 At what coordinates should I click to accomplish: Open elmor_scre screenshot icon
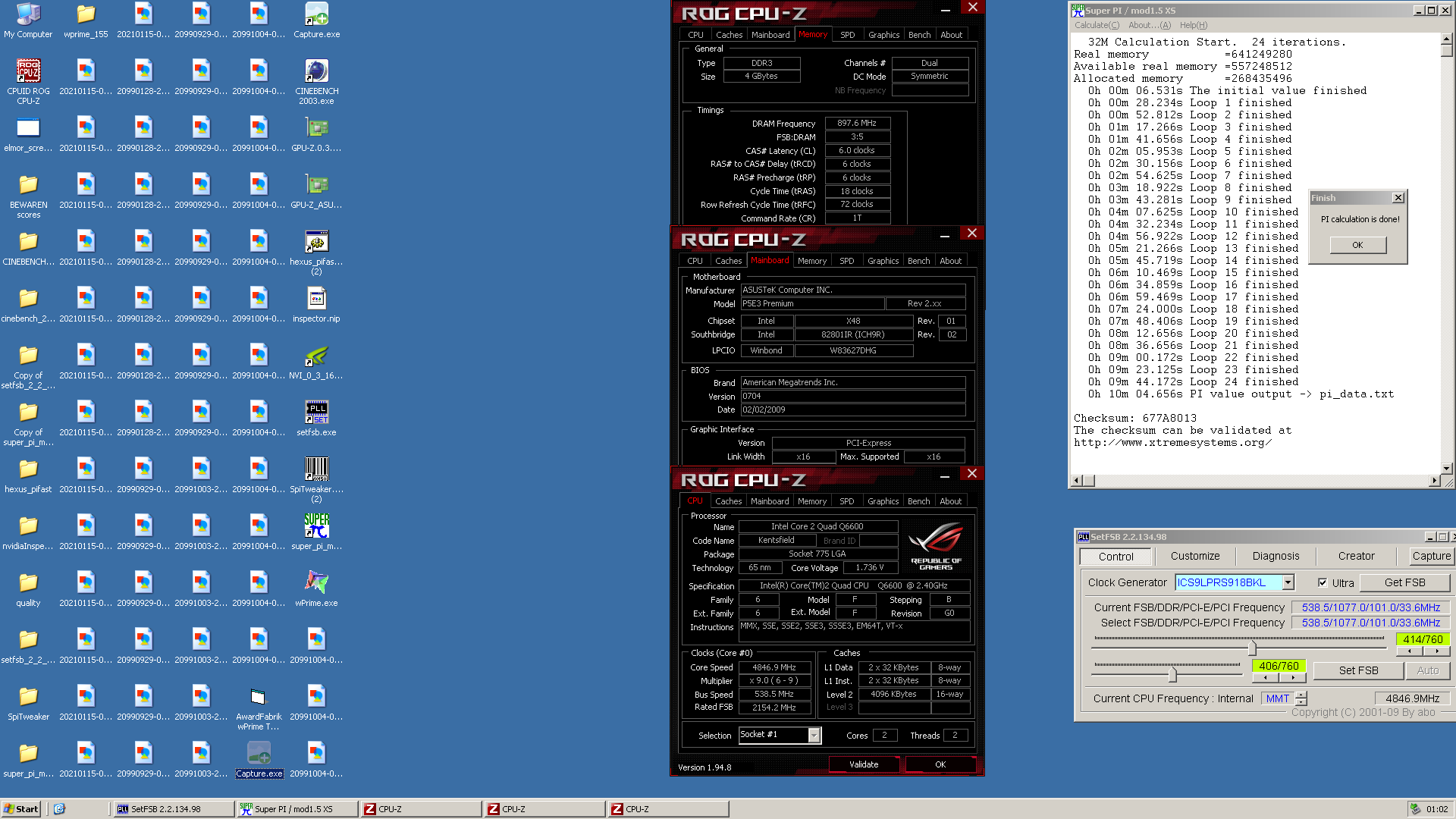pos(28,133)
